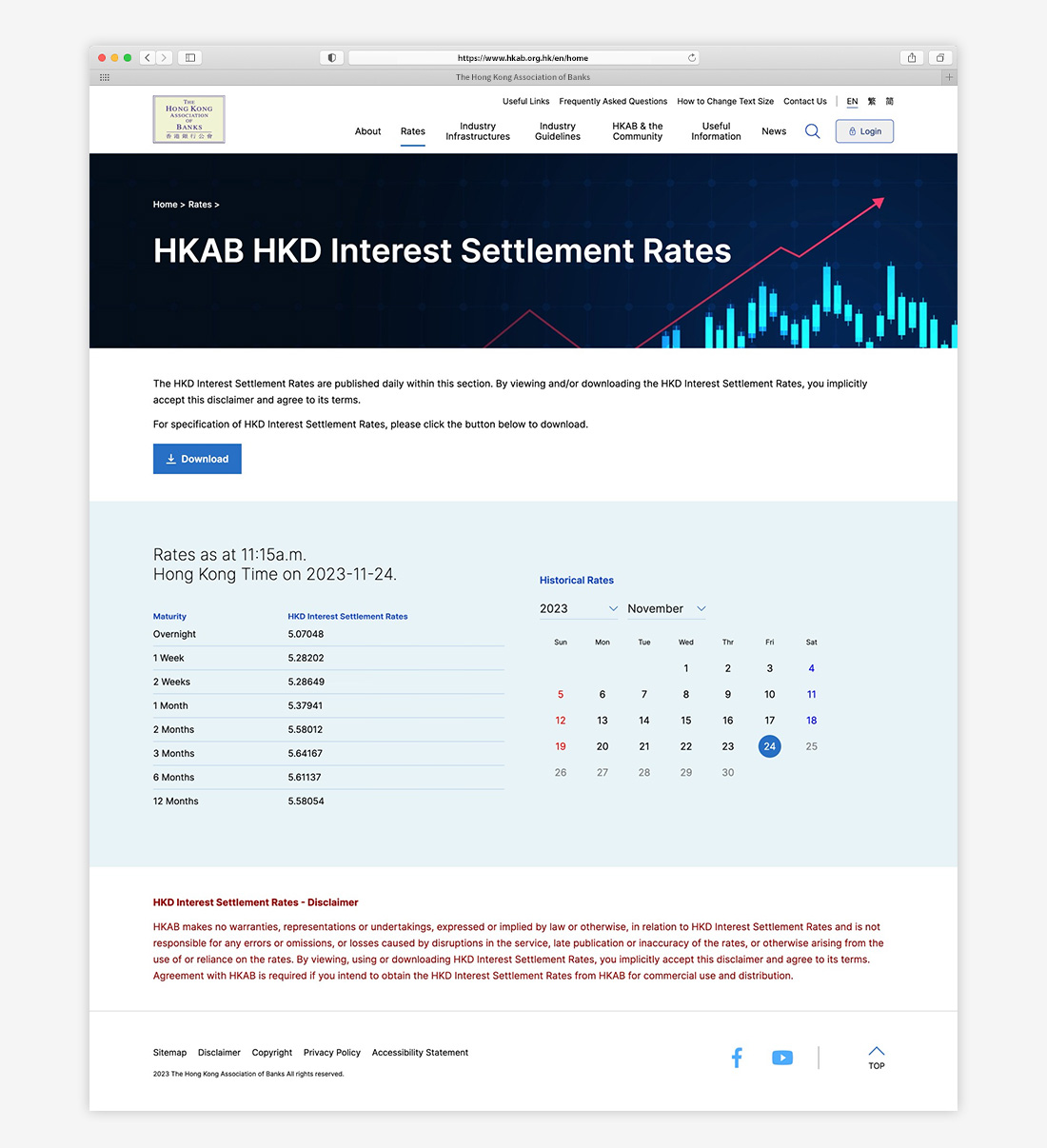Expand the November month dropdown
The height and width of the screenshot is (1148, 1047).
[x=666, y=608]
